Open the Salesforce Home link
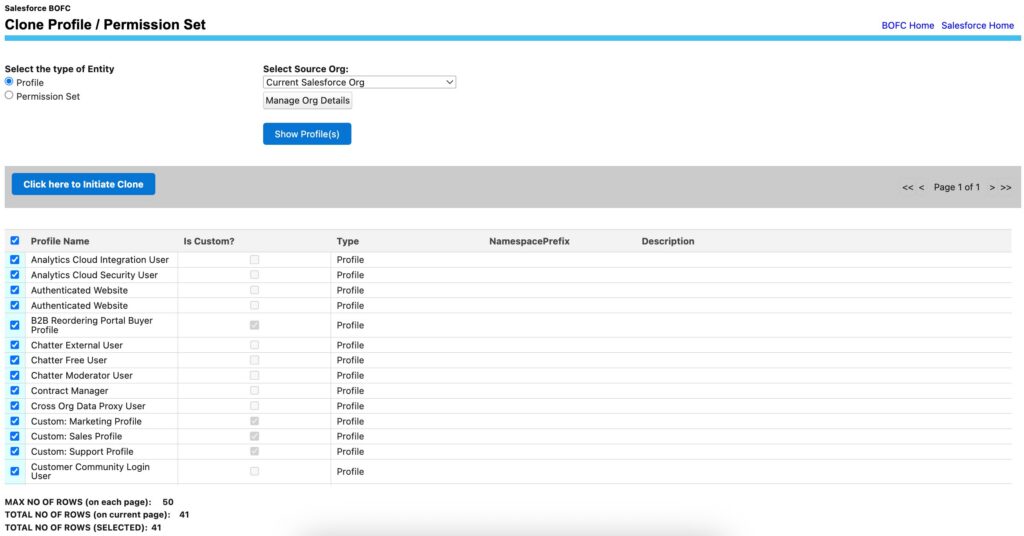The height and width of the screenshot is (536, 1024). click(978, 25)
